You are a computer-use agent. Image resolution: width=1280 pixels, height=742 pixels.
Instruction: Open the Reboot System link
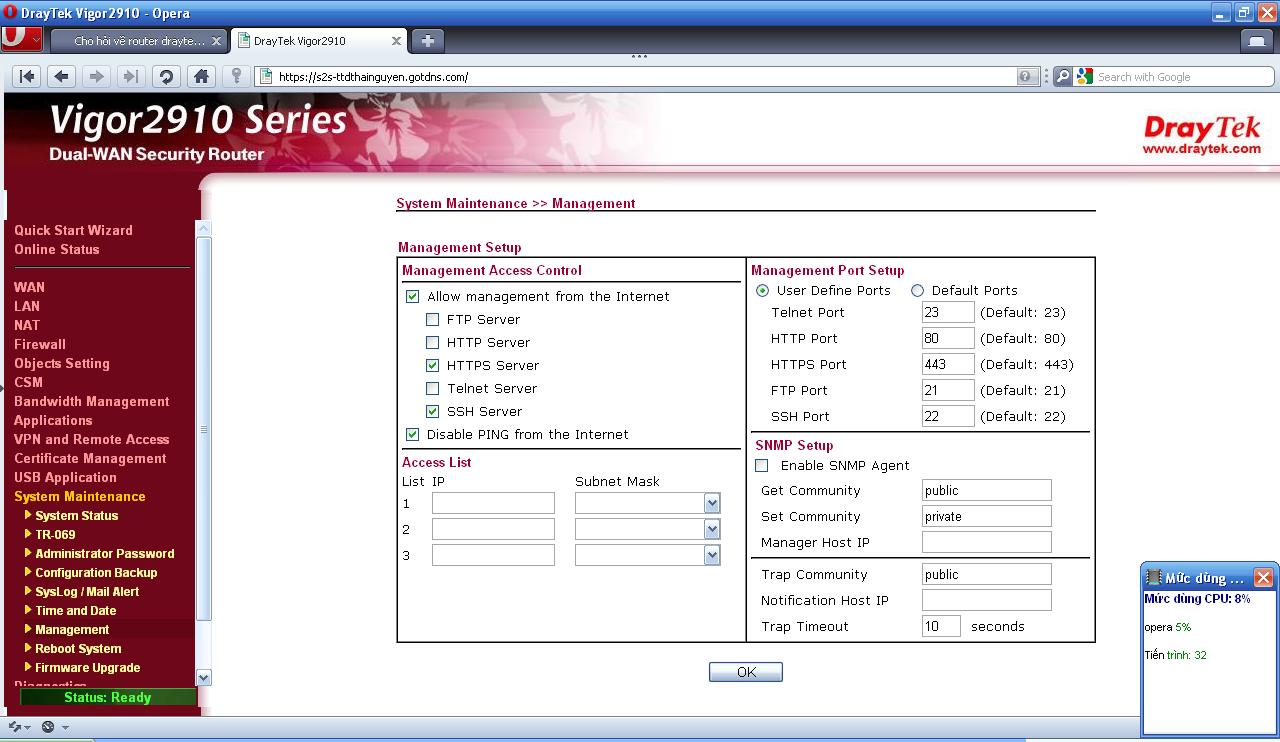point(78,649)
